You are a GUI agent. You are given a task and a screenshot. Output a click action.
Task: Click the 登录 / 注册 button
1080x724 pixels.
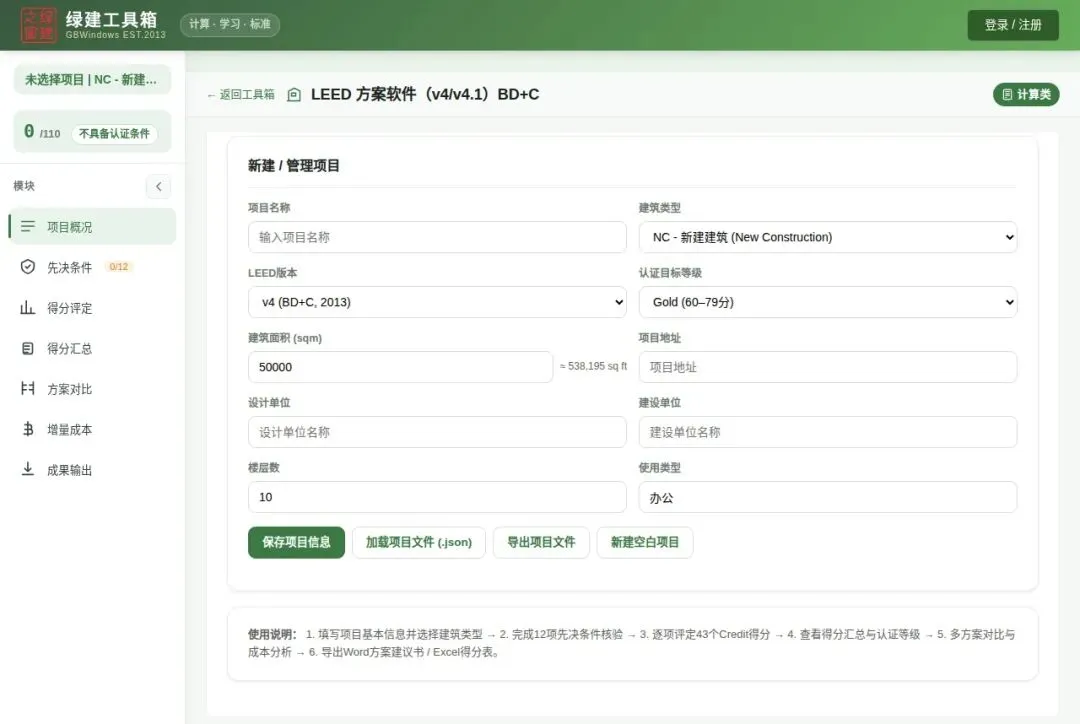[x=1012, y=25]
